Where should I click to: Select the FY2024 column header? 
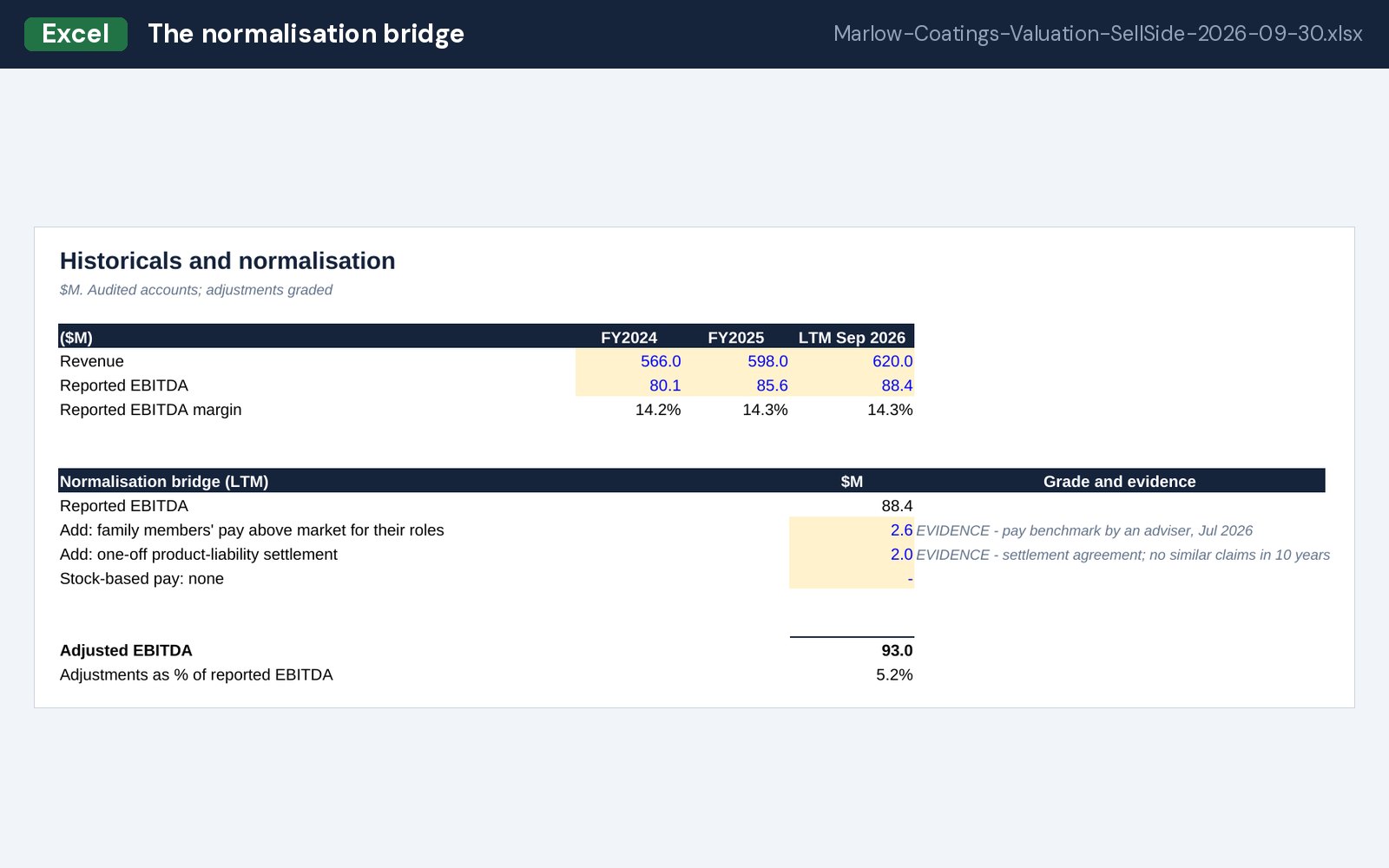629,338
